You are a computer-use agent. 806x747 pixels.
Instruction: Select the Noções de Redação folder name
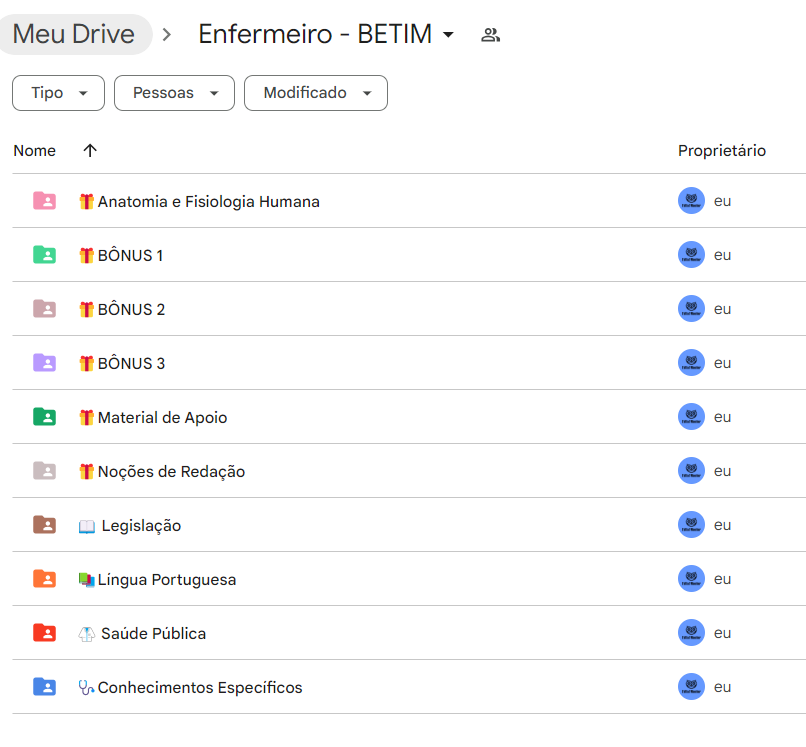tap(170, 471)
